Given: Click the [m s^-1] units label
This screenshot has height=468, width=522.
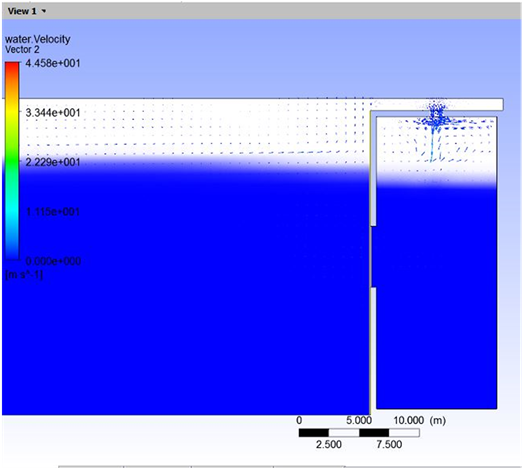Looking at the screenshot, I should click(x=24, y=275).
